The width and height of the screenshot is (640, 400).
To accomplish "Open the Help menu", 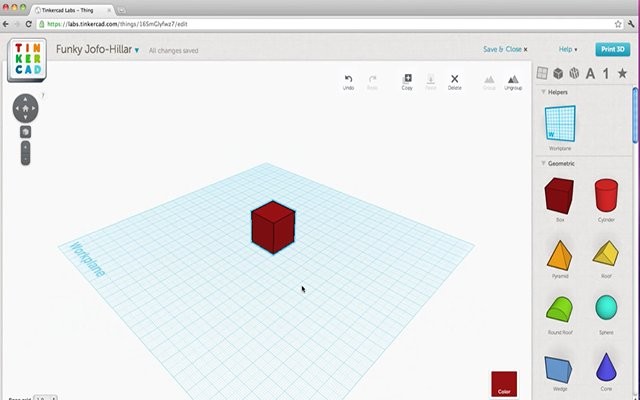I will [x=567, y=49].
